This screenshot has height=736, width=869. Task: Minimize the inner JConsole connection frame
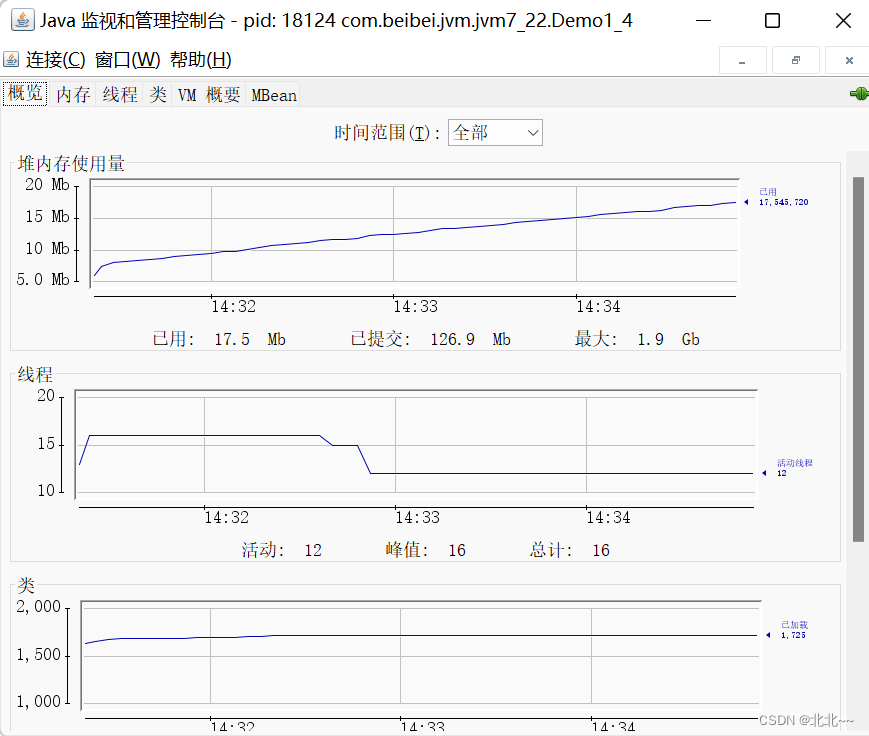742,60
